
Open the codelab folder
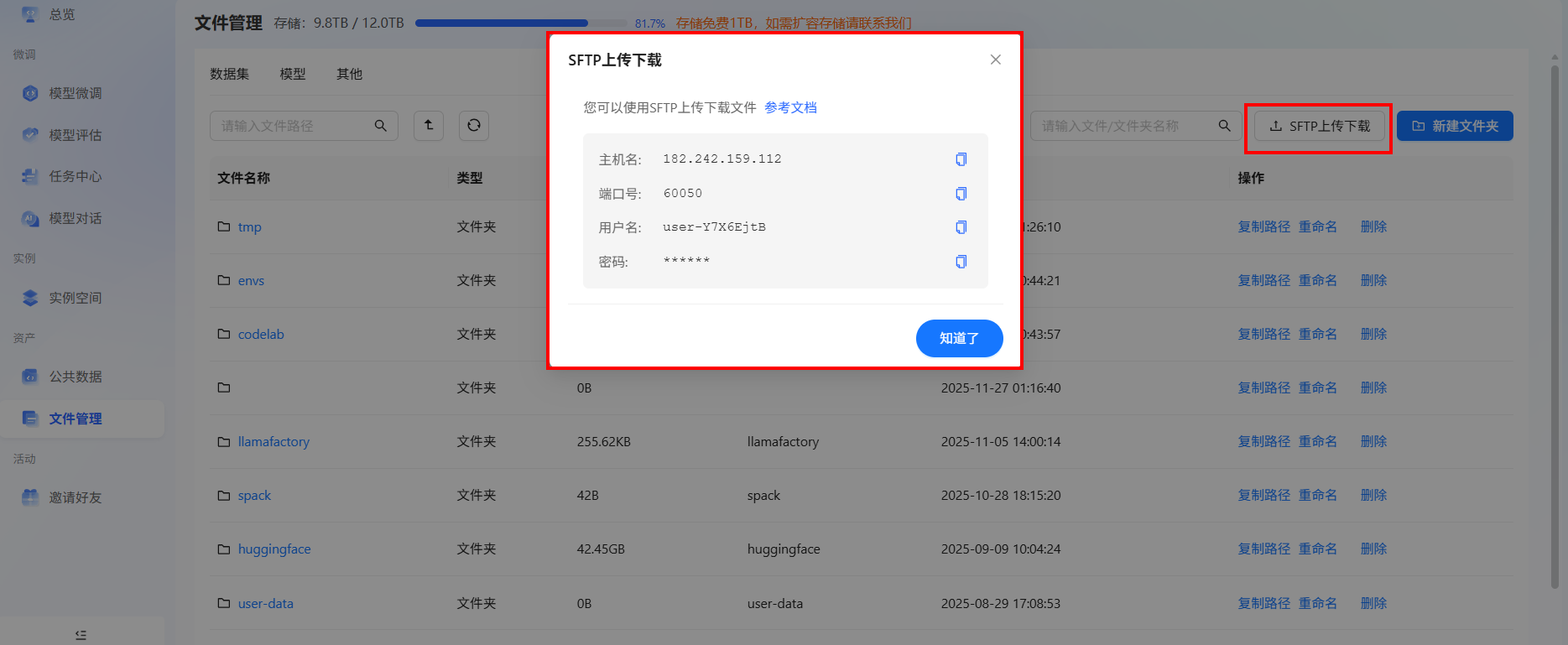click(261, 334)
